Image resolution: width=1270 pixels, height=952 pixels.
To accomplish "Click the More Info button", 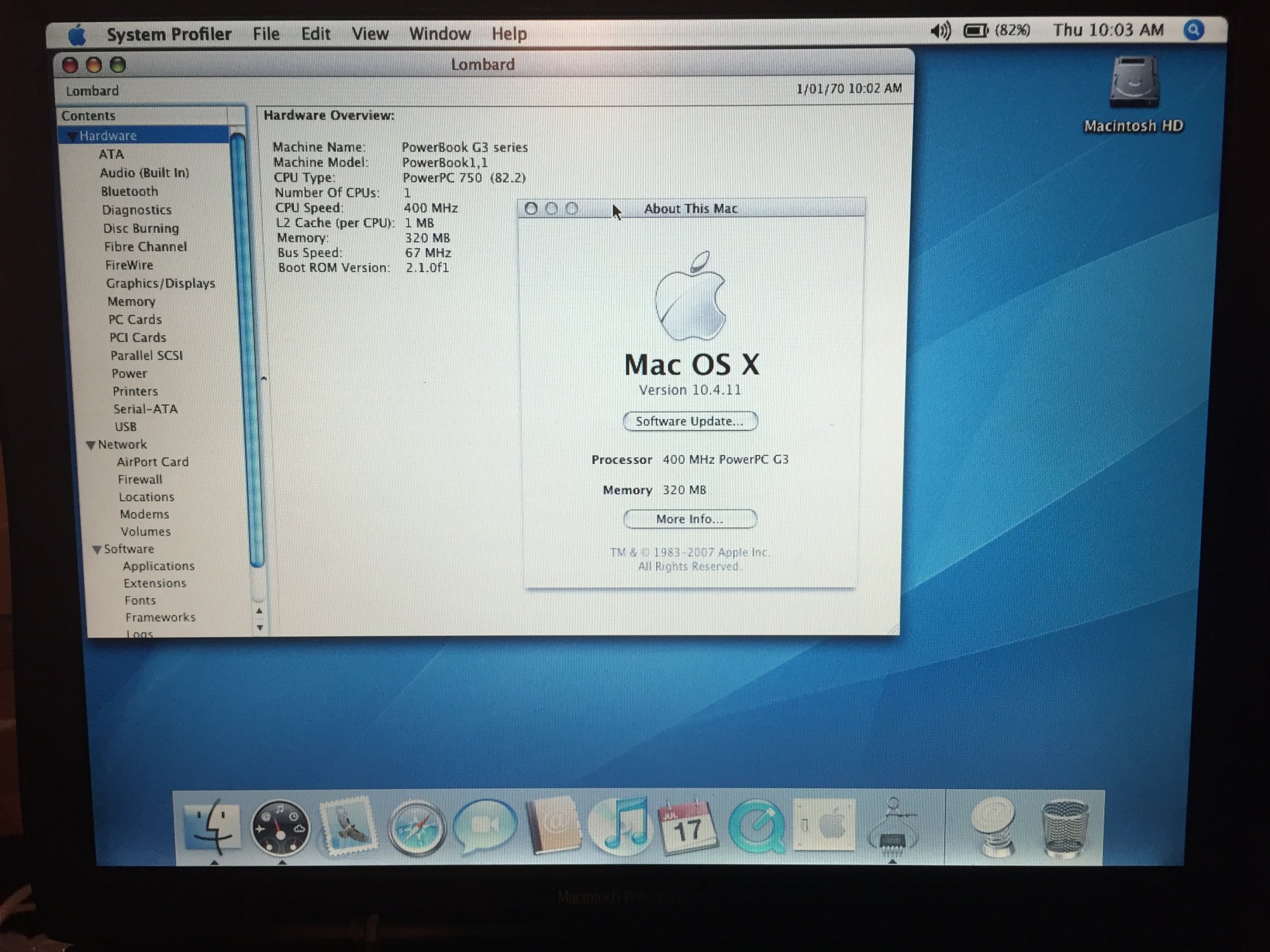I will point(690,519).
